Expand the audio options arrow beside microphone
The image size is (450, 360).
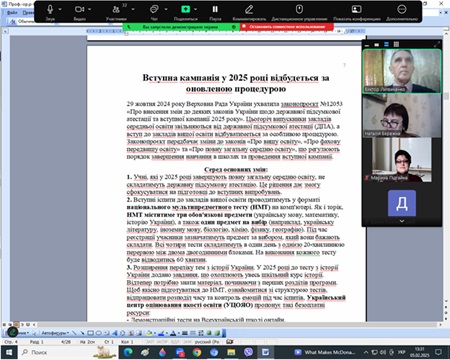(60, 10)
